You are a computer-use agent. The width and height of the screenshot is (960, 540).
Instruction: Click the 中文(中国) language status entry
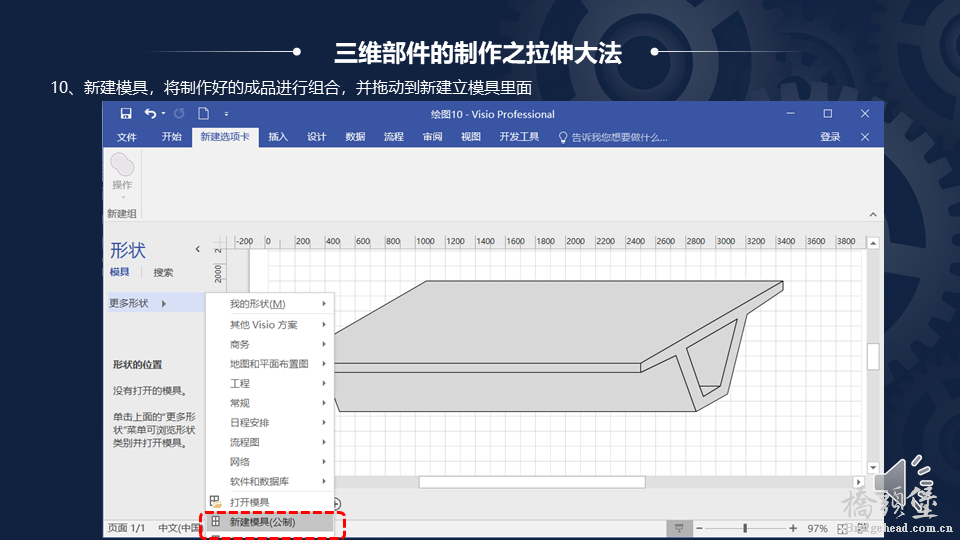point(179,528)
